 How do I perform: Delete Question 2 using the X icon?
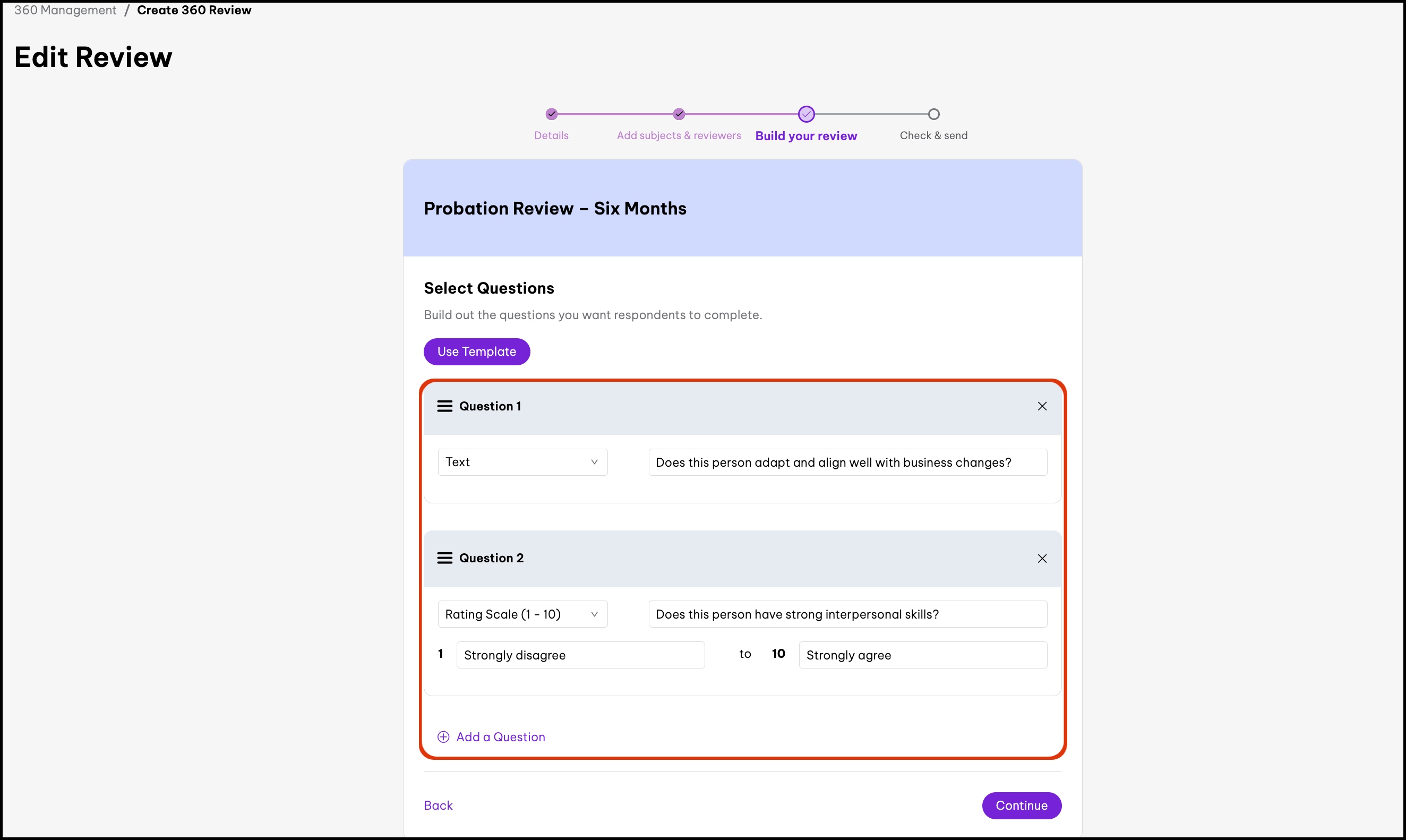click(1041, 559)
